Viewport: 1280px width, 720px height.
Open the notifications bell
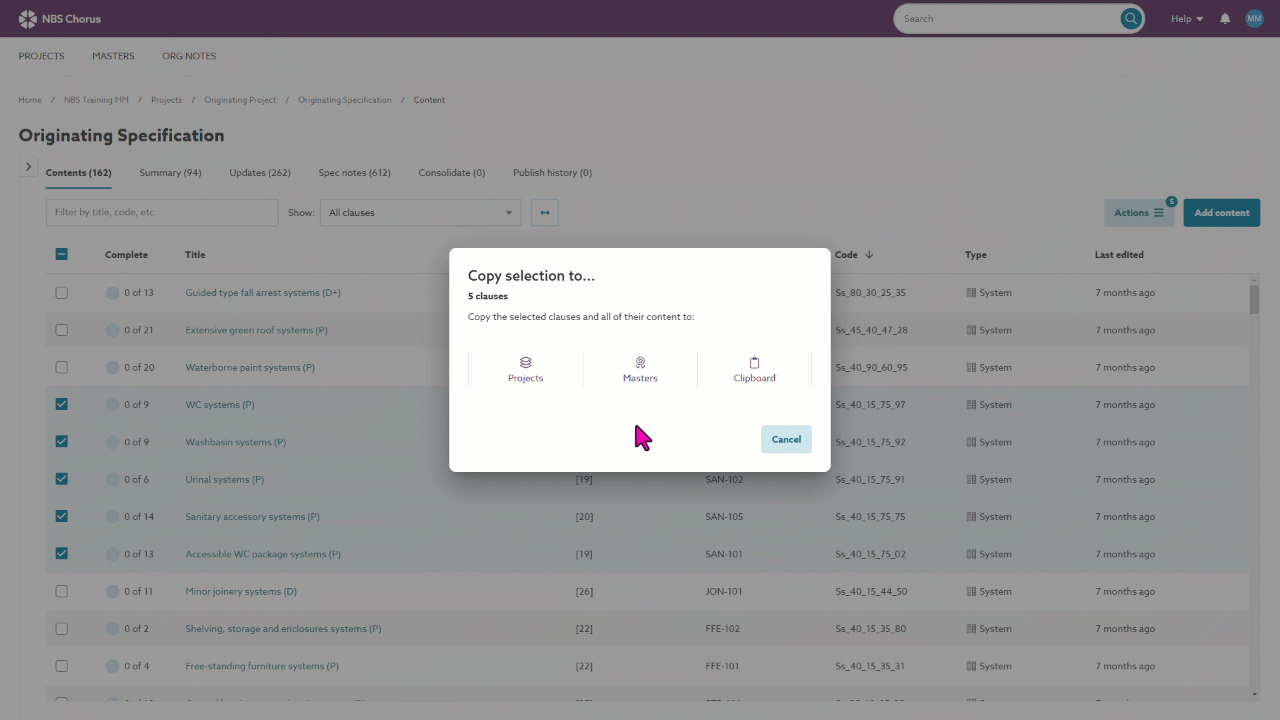pos(1225,19)
